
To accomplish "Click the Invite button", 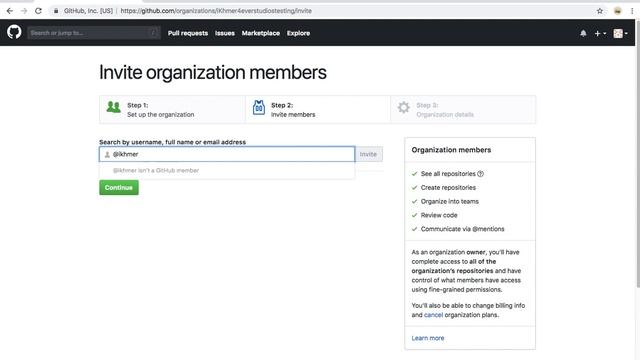I will (x=369, y=154).
